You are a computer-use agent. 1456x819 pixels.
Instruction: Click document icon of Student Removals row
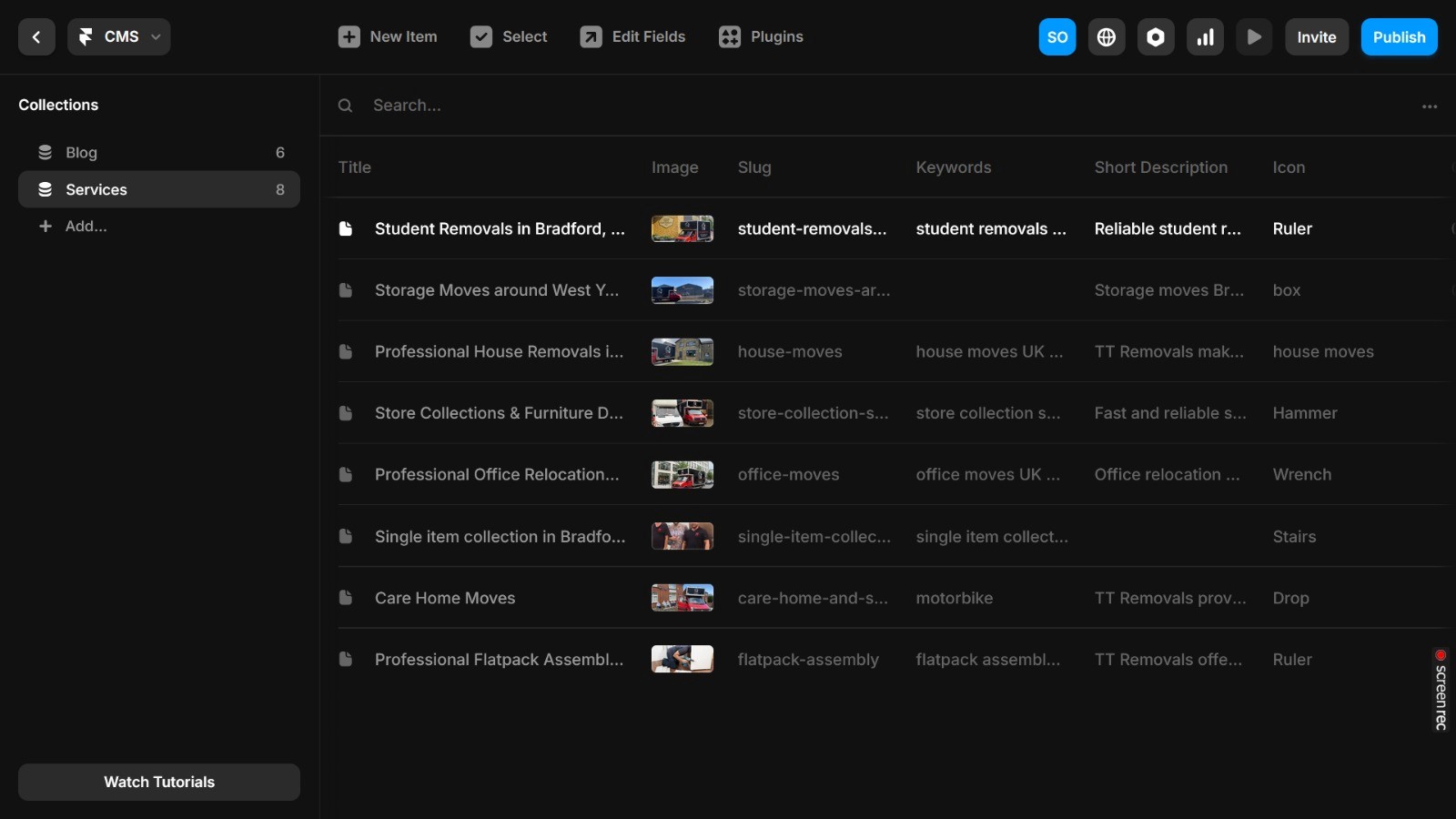[x=346, y=228]
